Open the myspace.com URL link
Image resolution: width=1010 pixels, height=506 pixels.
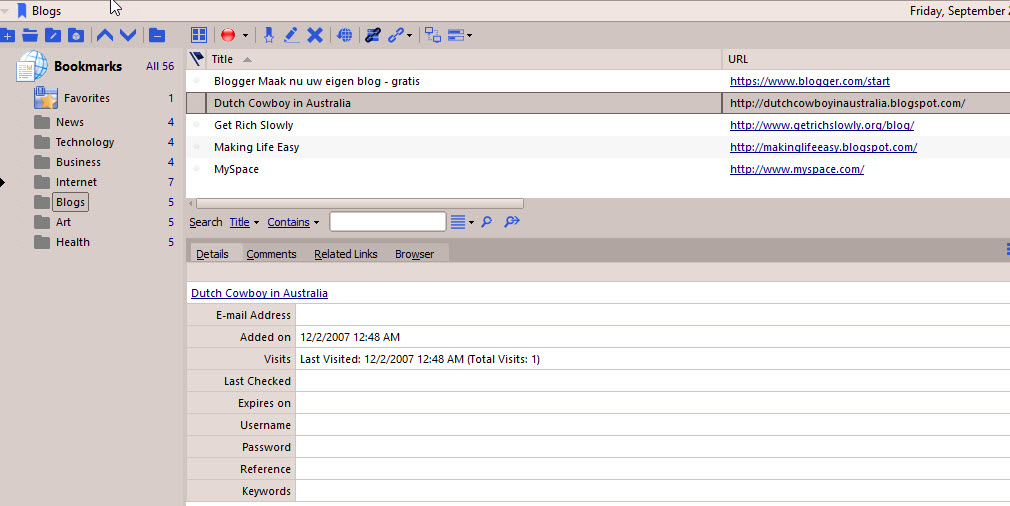[x=797, y=169]
